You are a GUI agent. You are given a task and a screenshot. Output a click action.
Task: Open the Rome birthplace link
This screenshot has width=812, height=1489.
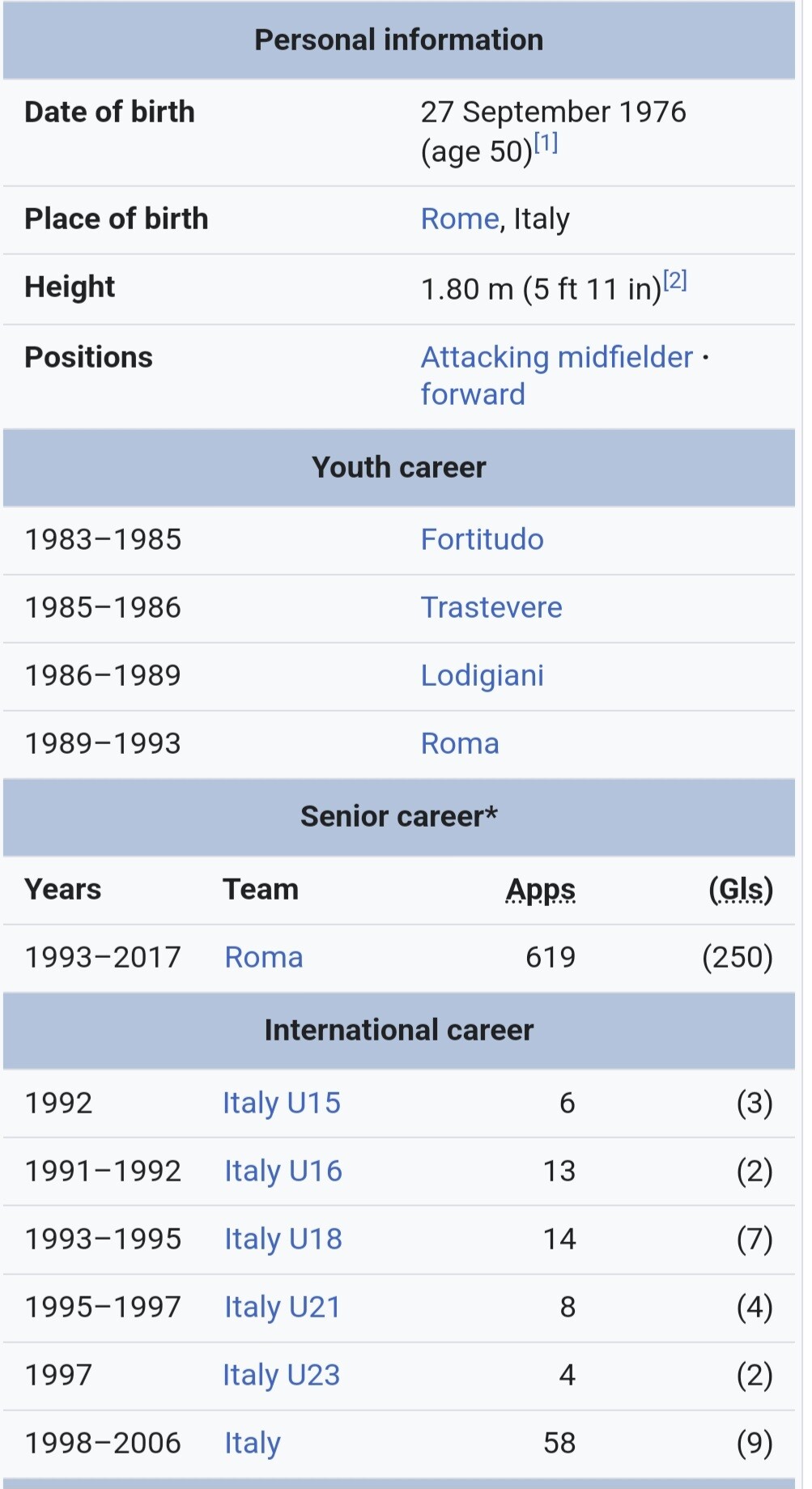(459, 219)
